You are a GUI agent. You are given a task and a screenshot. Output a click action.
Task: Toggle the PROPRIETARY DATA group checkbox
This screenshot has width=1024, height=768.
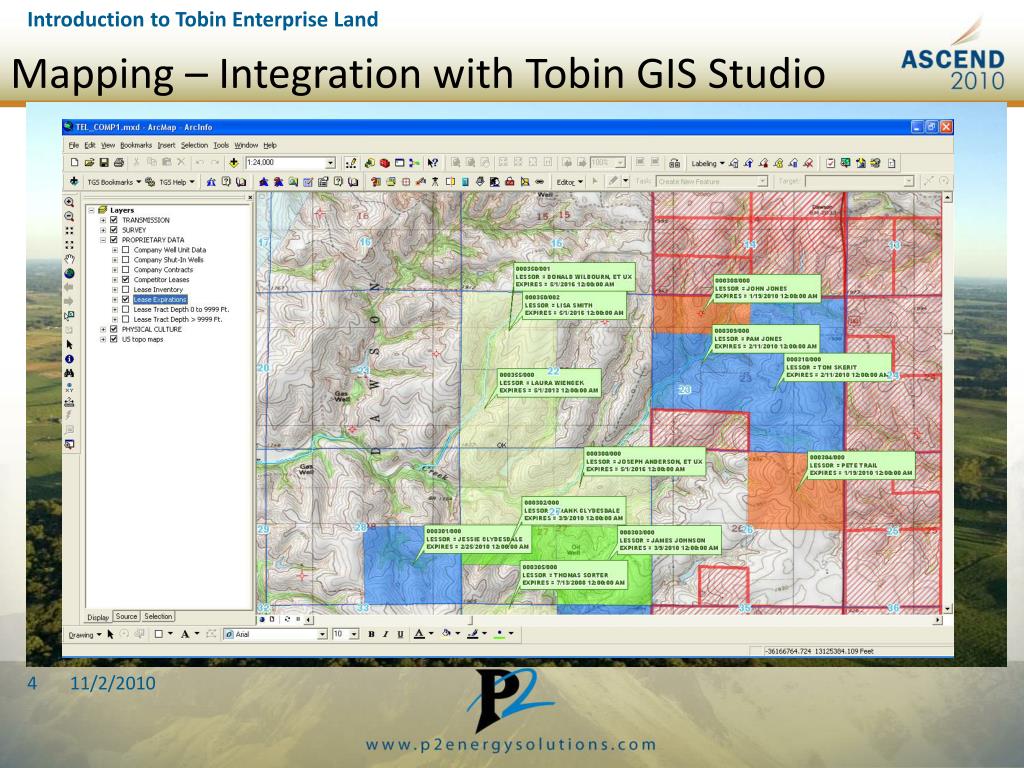tap(114, 240)
